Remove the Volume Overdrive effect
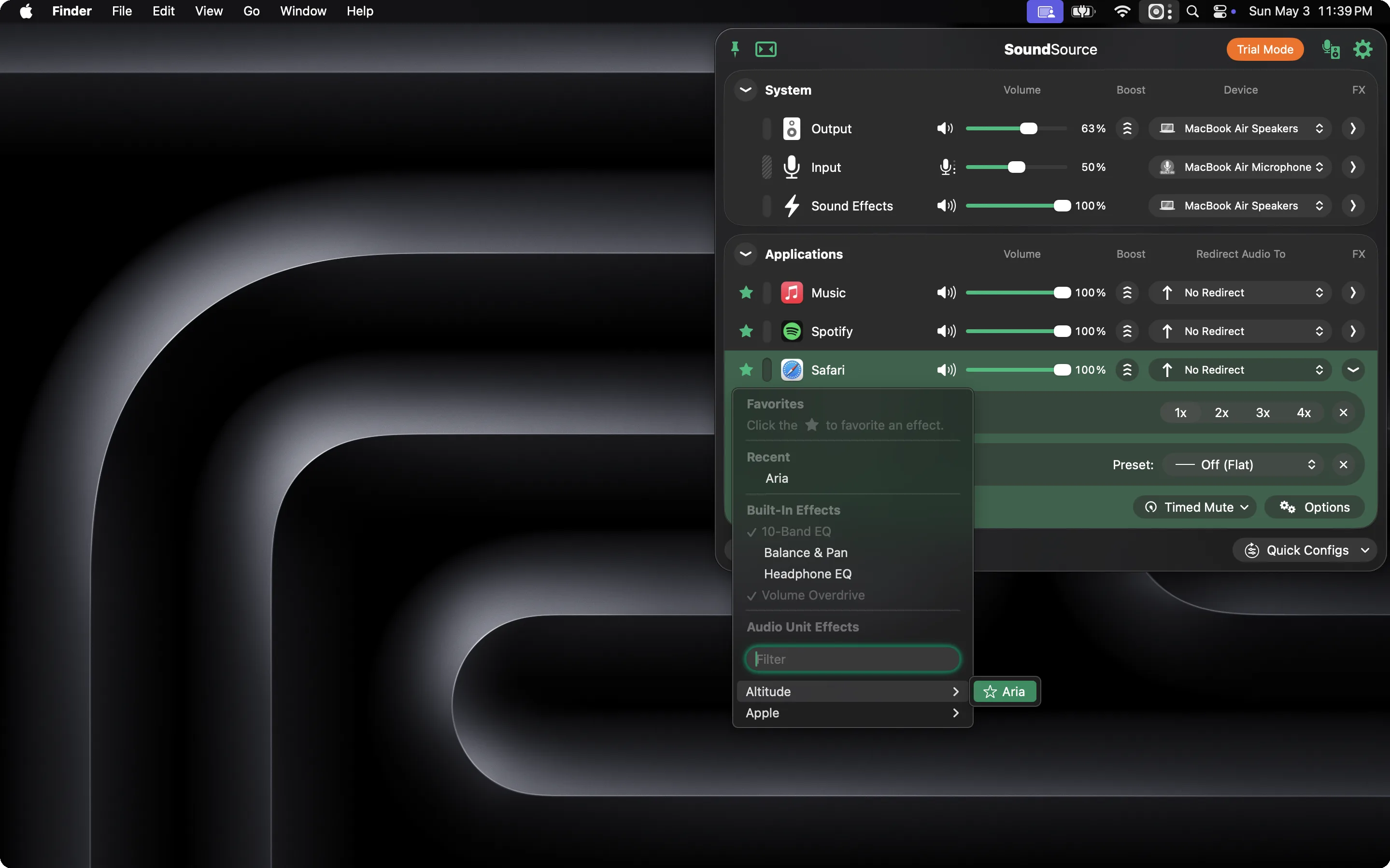This screenshot has width=1390, height=868. click(1344, 413)
